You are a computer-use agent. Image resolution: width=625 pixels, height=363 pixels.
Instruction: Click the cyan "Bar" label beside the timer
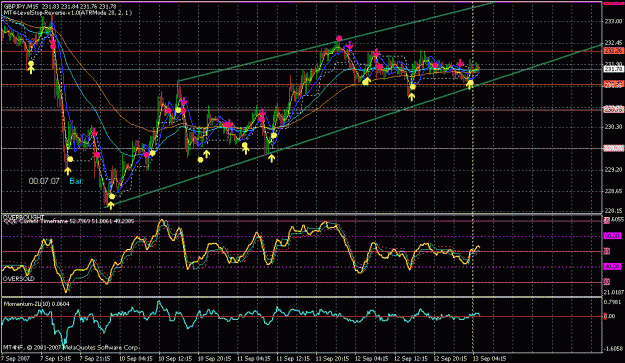coord(76,181)
